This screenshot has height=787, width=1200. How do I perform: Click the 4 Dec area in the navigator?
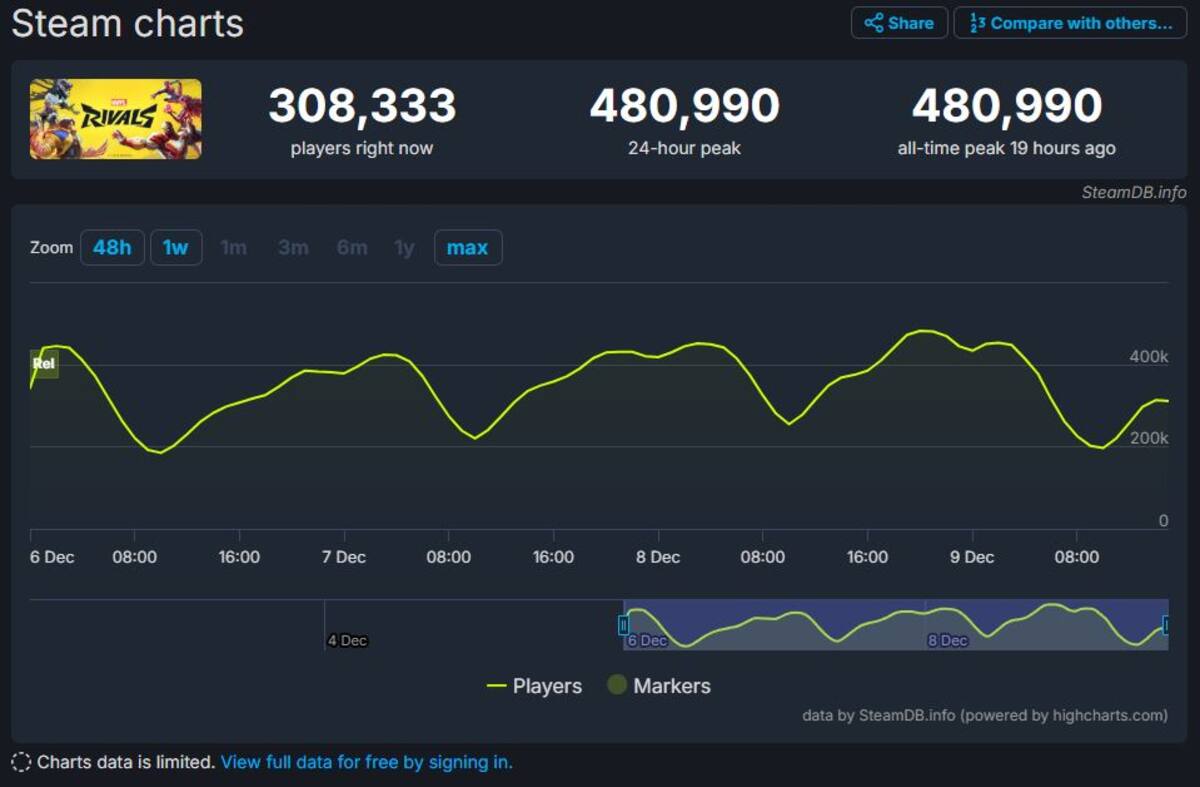click(x=347, y=640)
